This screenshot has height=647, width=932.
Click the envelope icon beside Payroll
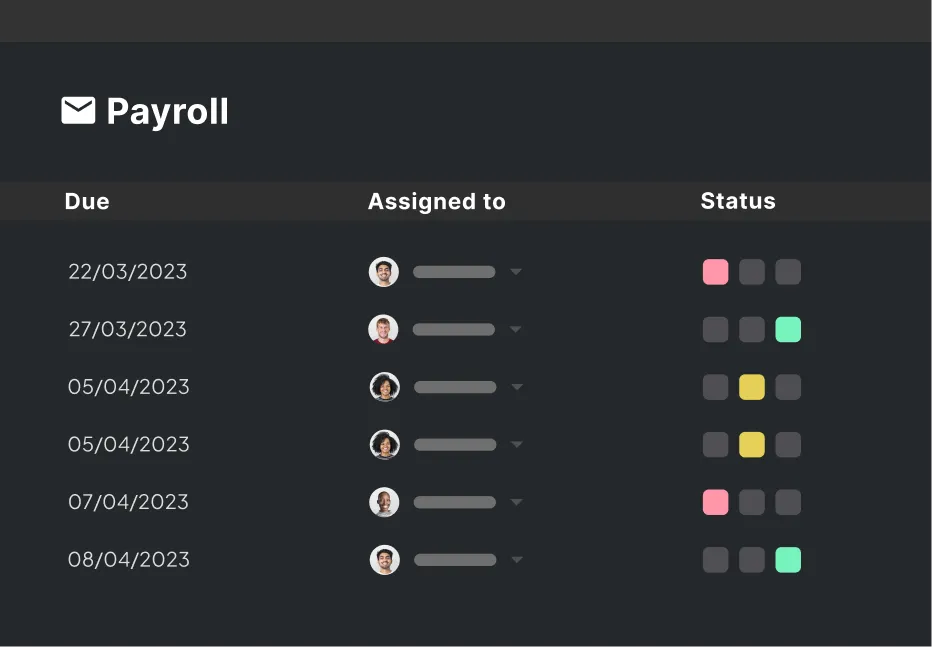click(x=78, y=111)
